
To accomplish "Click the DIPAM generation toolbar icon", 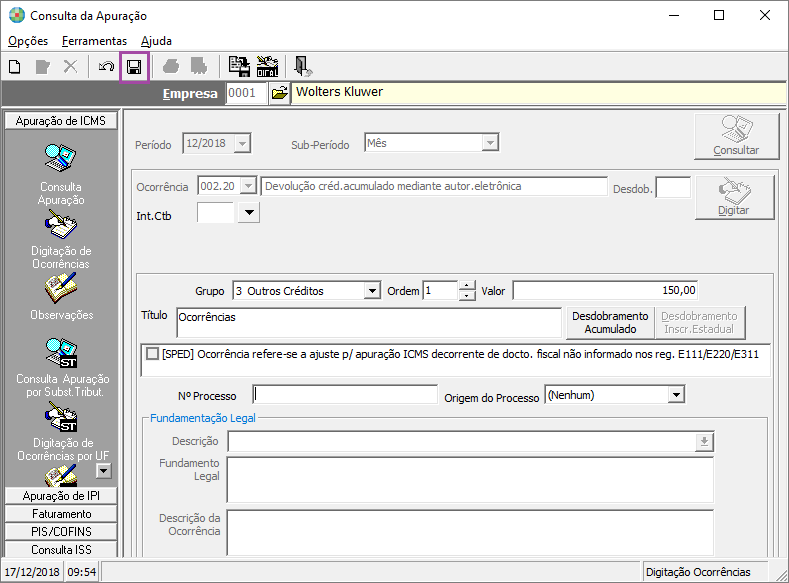I will [x=267, y=66].
